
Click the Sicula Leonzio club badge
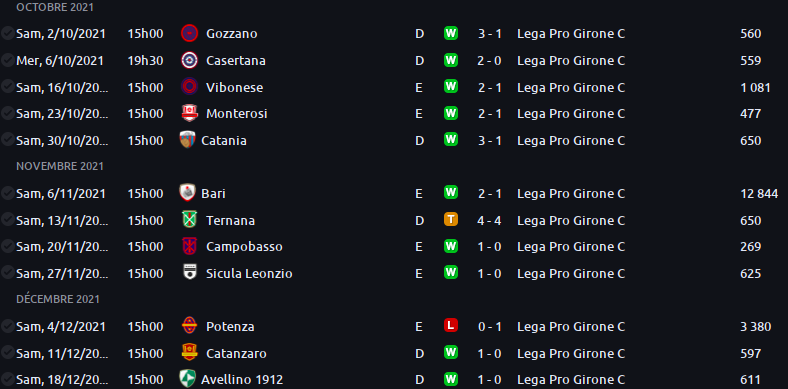[x=189, y=273]
